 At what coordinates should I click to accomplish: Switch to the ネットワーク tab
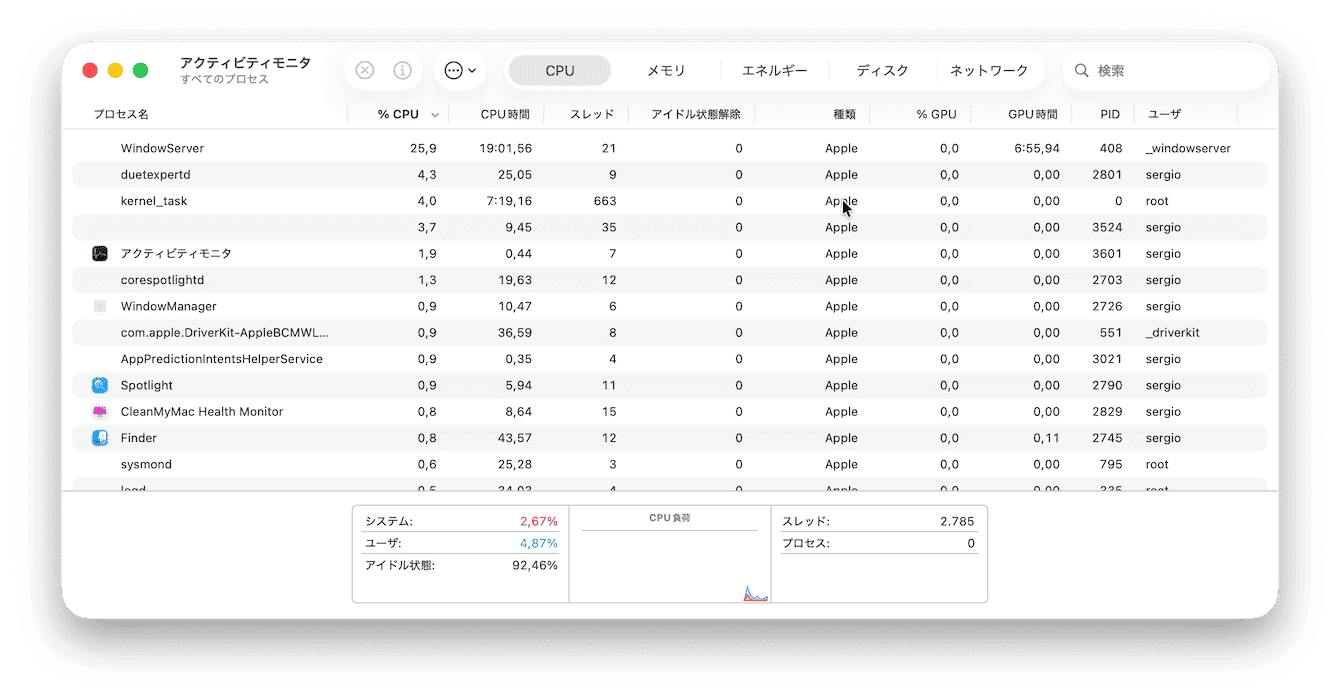(x=989, y=71)
